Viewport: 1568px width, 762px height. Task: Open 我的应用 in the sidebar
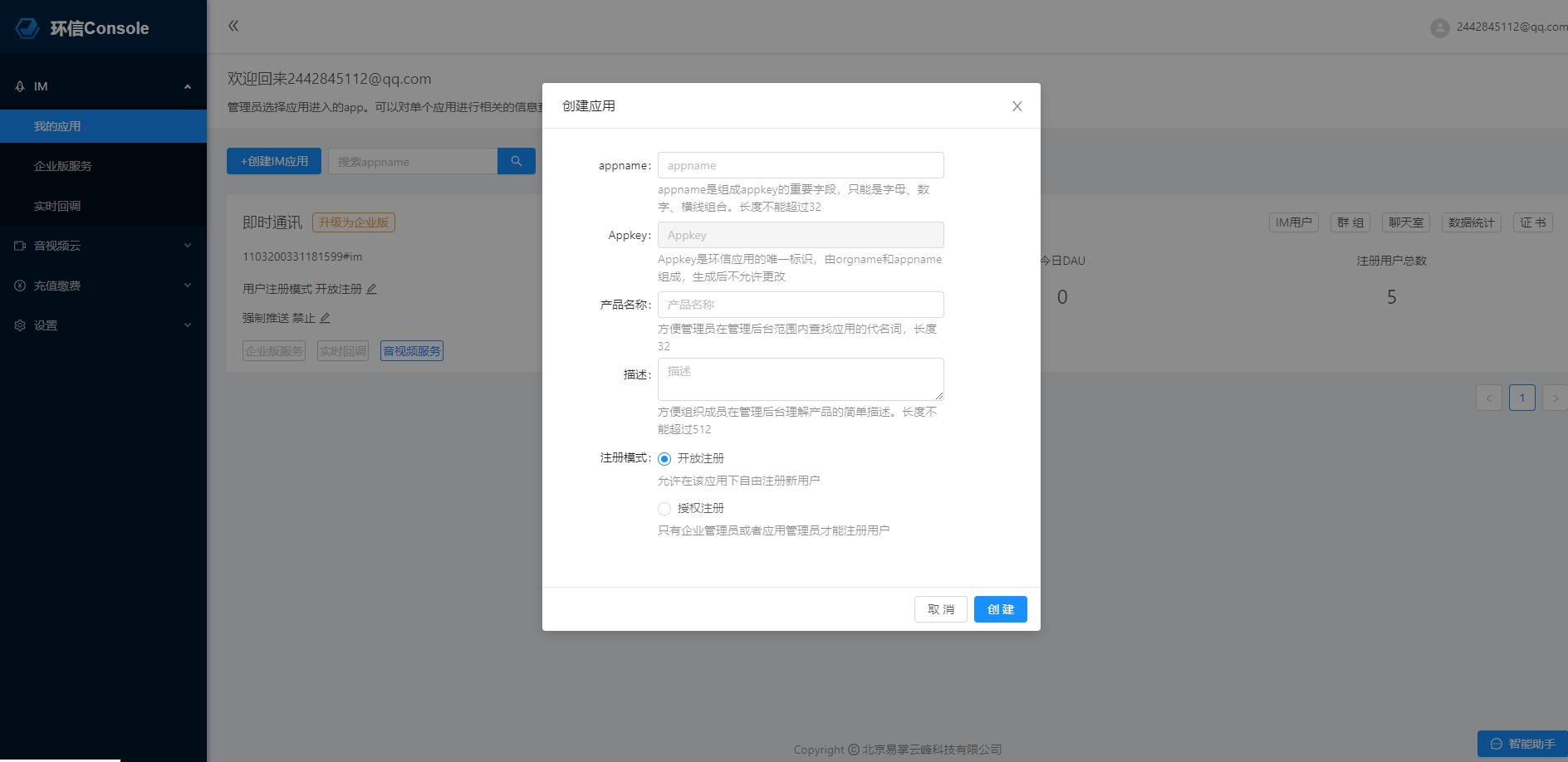click(103, 126)
